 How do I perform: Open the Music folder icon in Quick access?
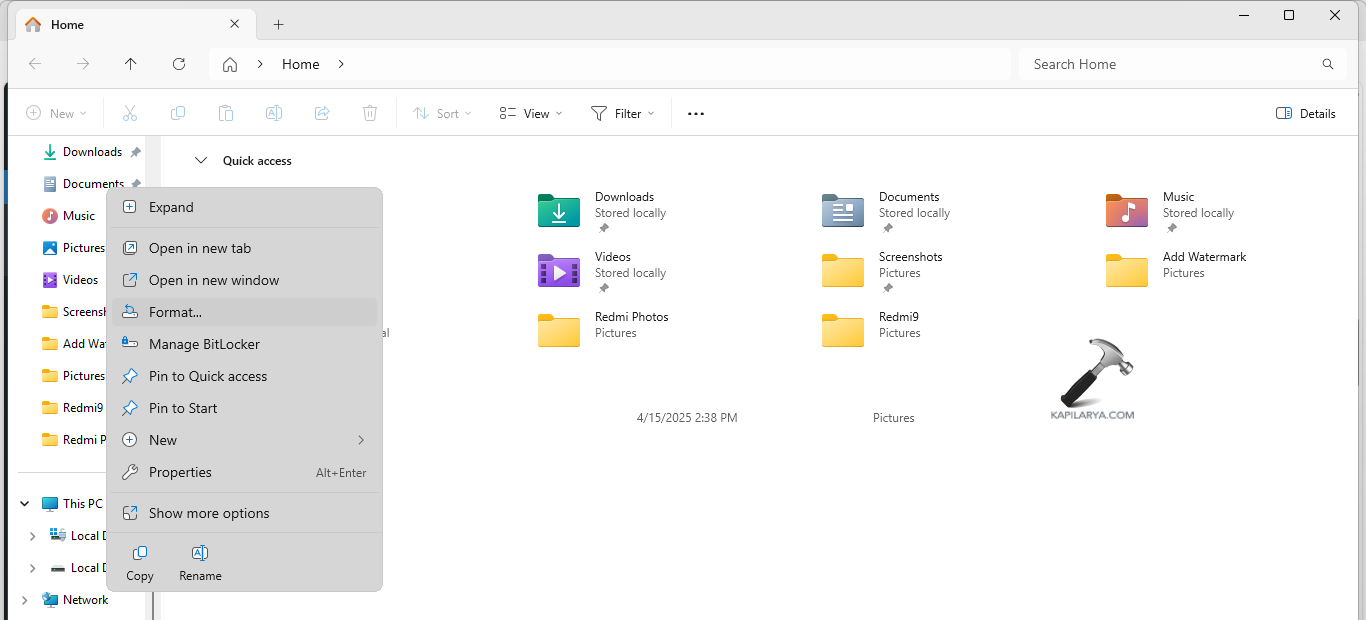pyautogui.click(x=1126, y=211)
